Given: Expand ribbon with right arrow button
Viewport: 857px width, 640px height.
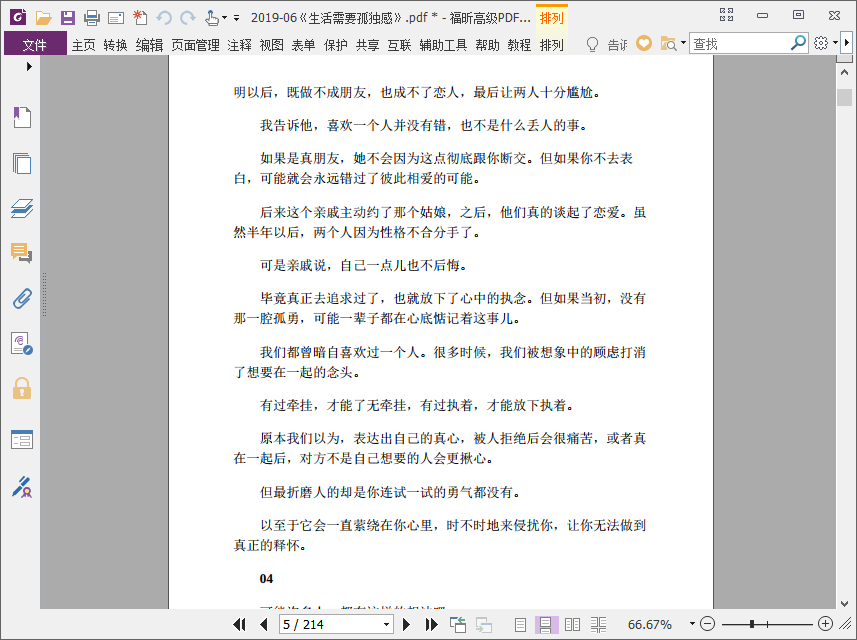Looking at the screenshot, I should (x=847, y=43).
